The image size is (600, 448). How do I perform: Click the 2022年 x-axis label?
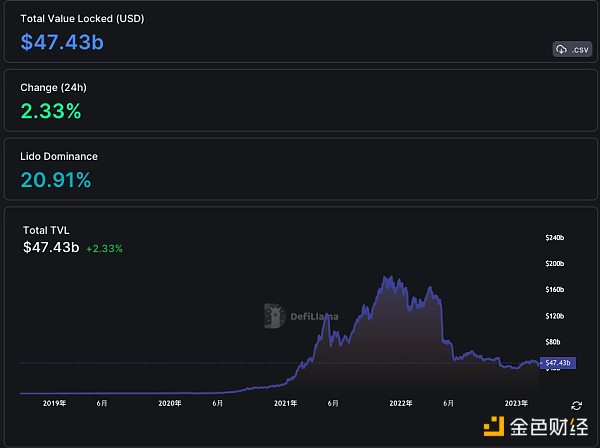point(401,403)
